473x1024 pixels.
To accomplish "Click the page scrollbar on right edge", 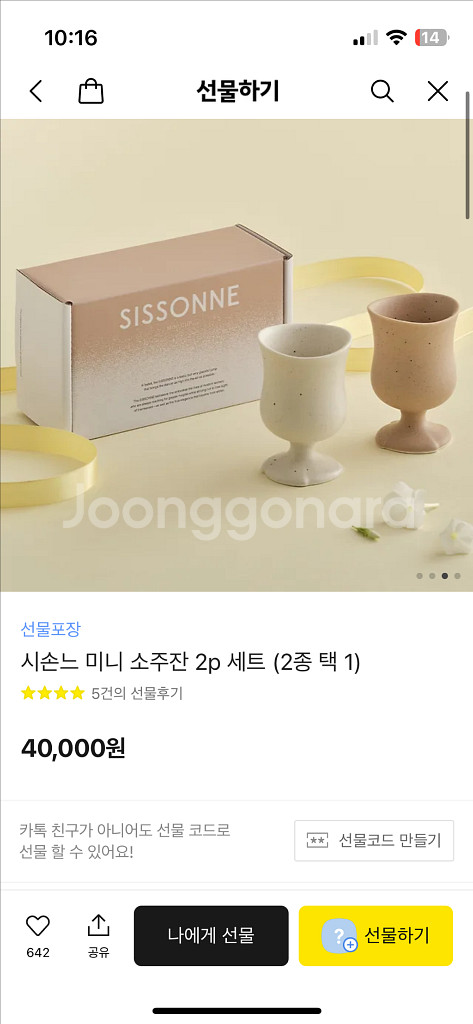I will pos(468,155).
